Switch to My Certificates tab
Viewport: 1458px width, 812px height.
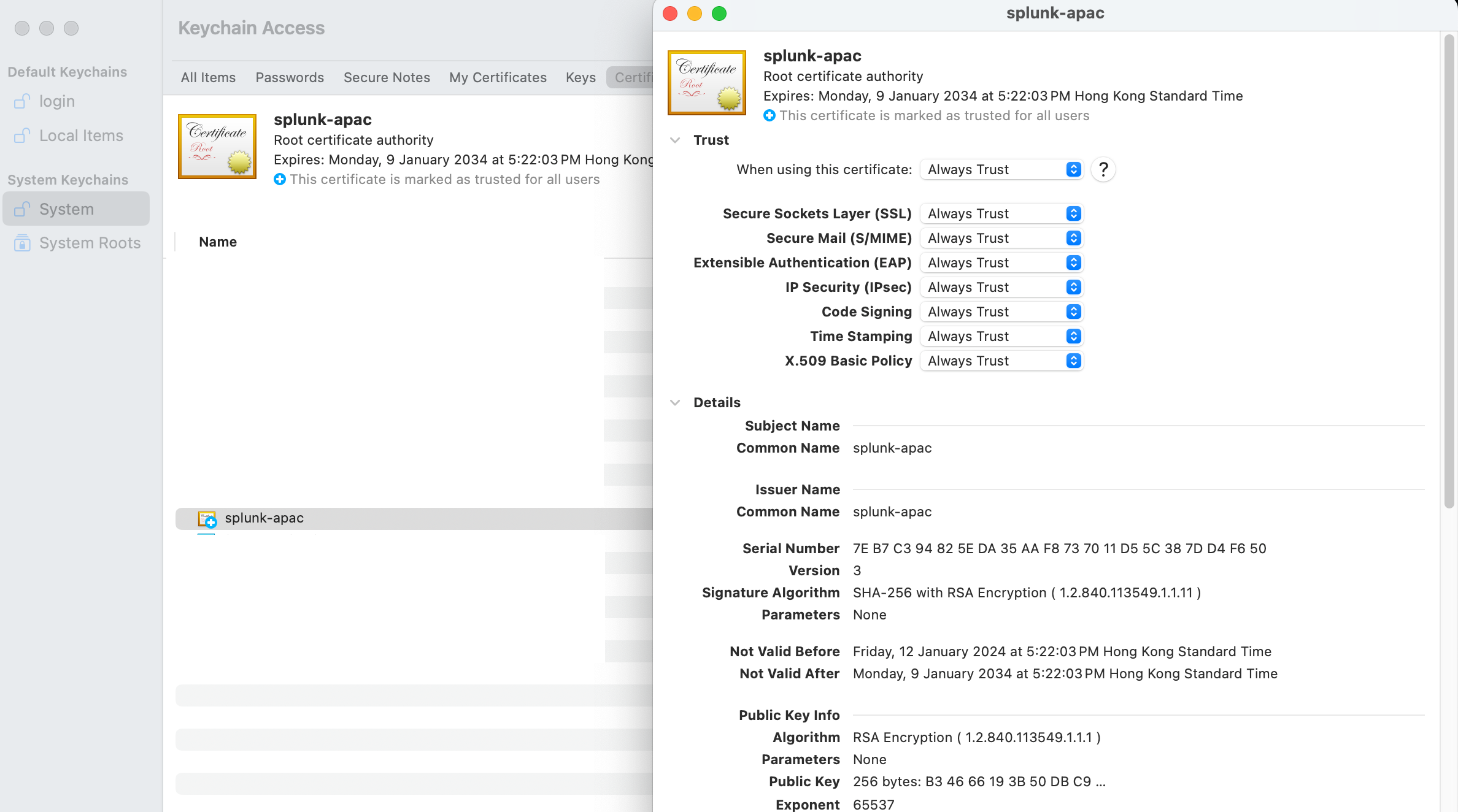coord(498,77)
